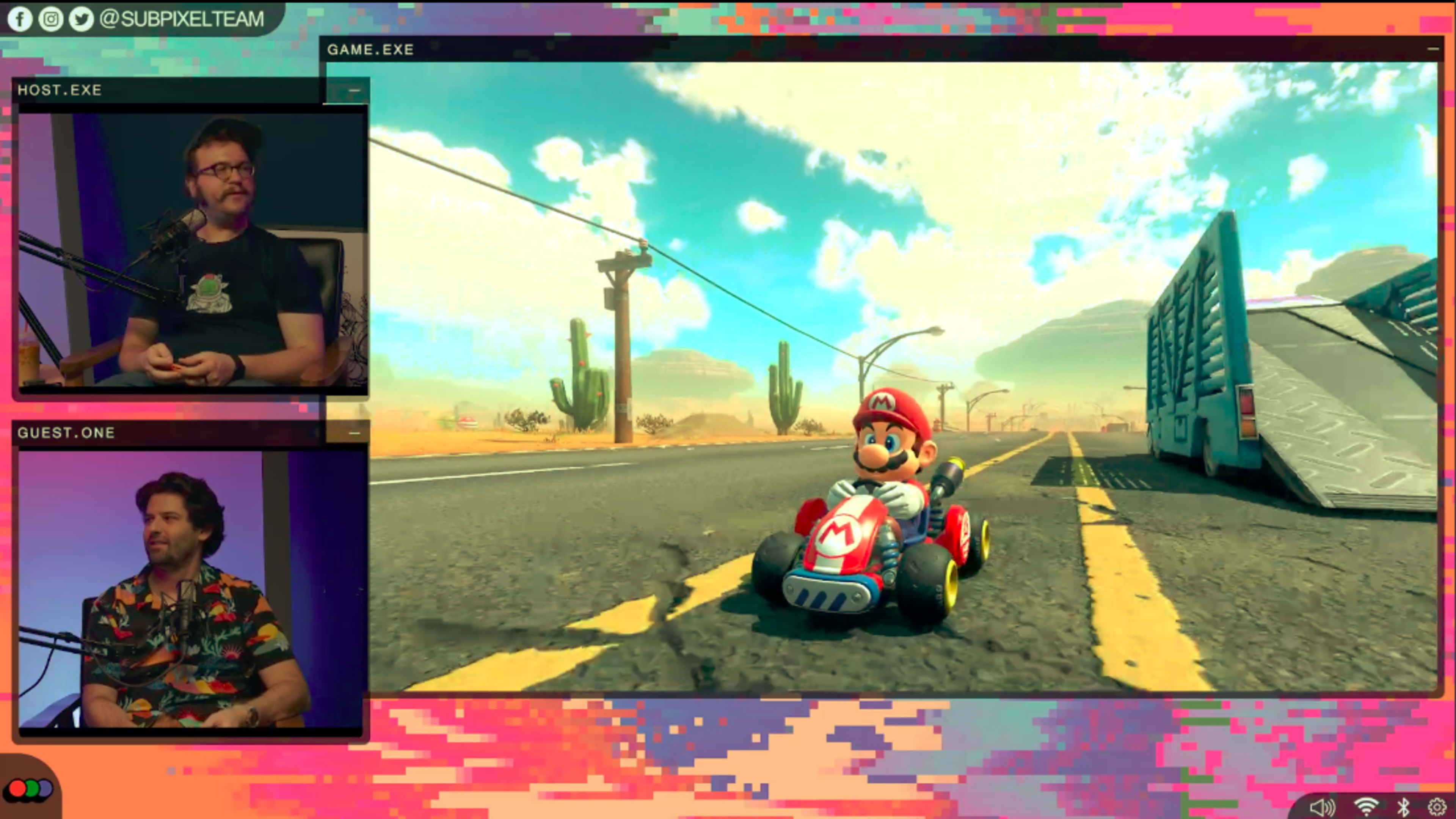1456x819 pixels.
Task: Click the Wi-Fi status icon
Action: click(x=1365, y=807)
